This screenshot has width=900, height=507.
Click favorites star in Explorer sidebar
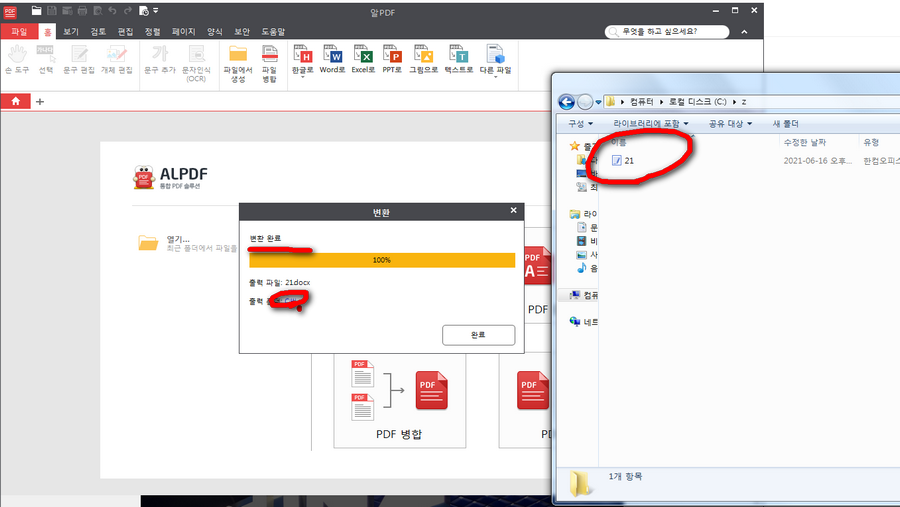coord(575,146)
